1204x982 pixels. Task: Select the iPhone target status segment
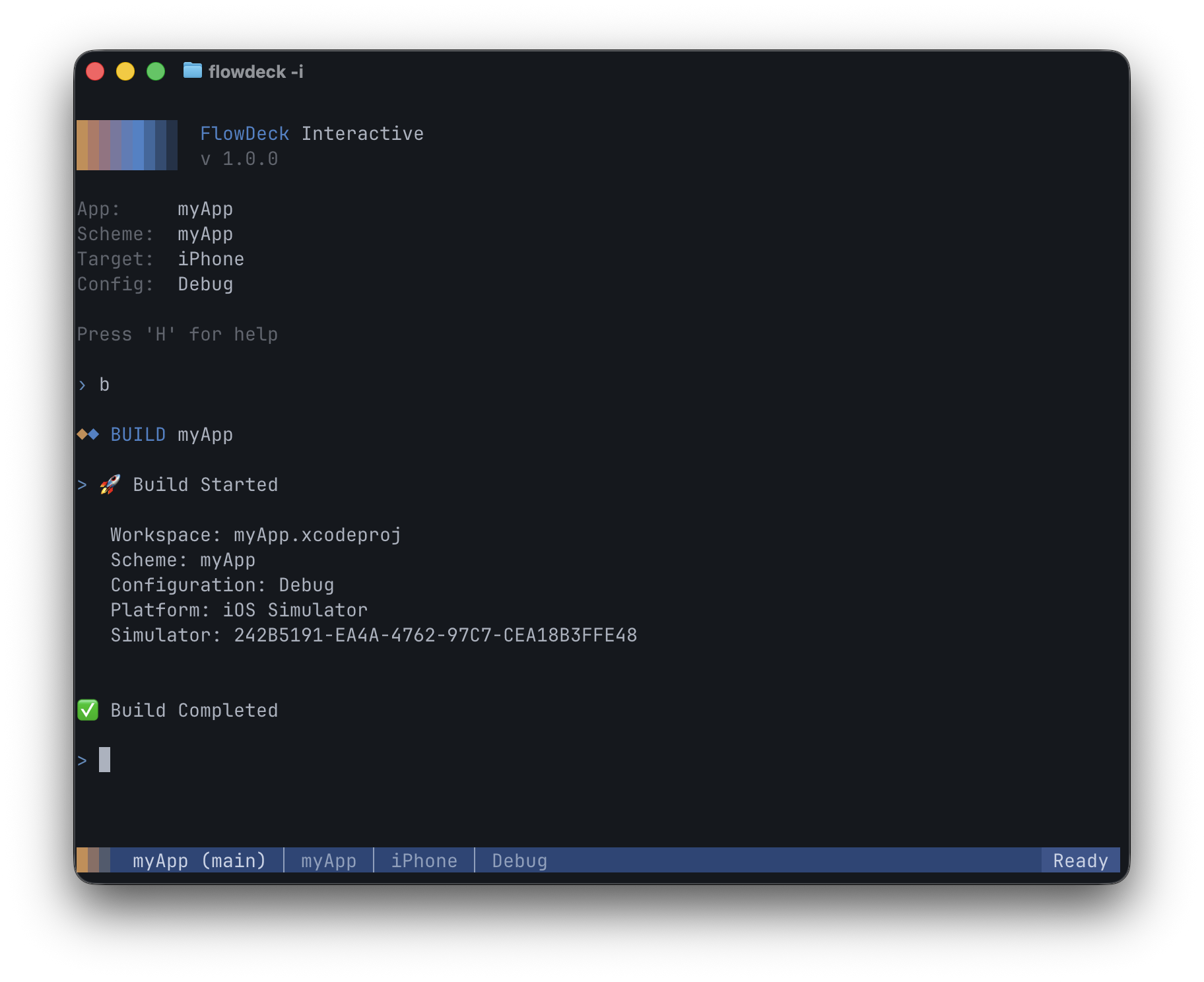click(424, 861)
